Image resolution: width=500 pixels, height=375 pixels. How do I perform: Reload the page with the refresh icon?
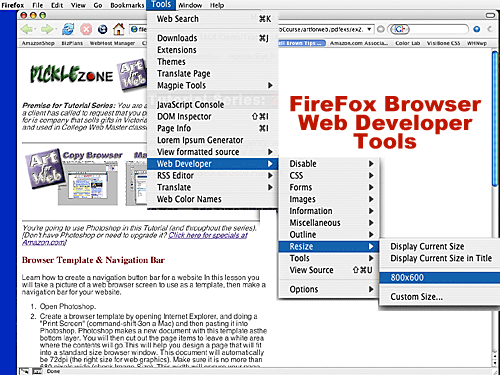pyautogui.click(x=68, y=29)
